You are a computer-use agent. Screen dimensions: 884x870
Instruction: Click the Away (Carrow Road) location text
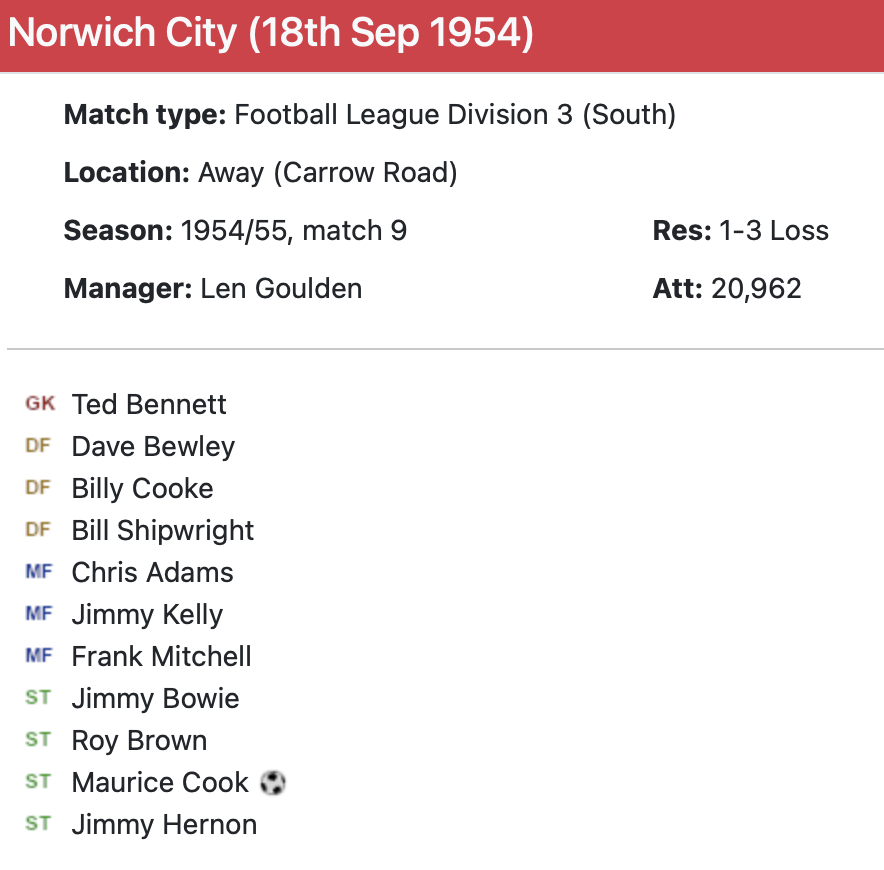click(327, 173)
